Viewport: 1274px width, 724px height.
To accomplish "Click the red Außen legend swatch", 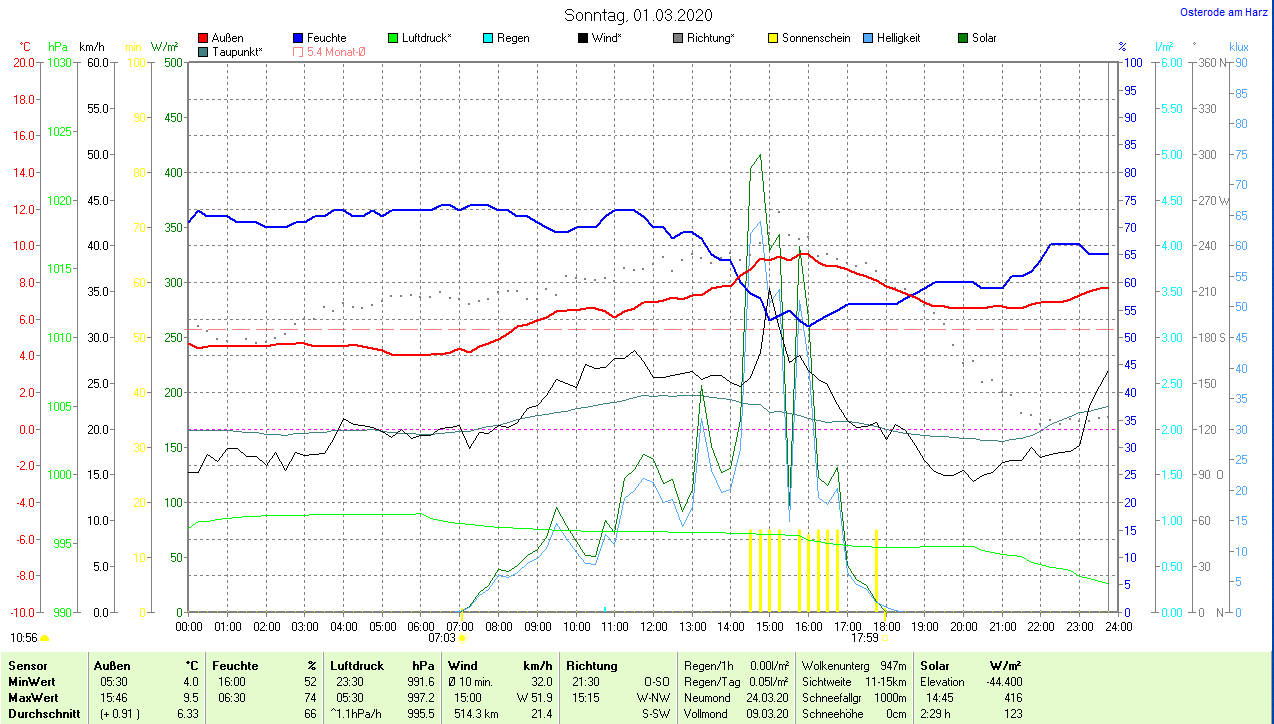I will pos(204,38).
